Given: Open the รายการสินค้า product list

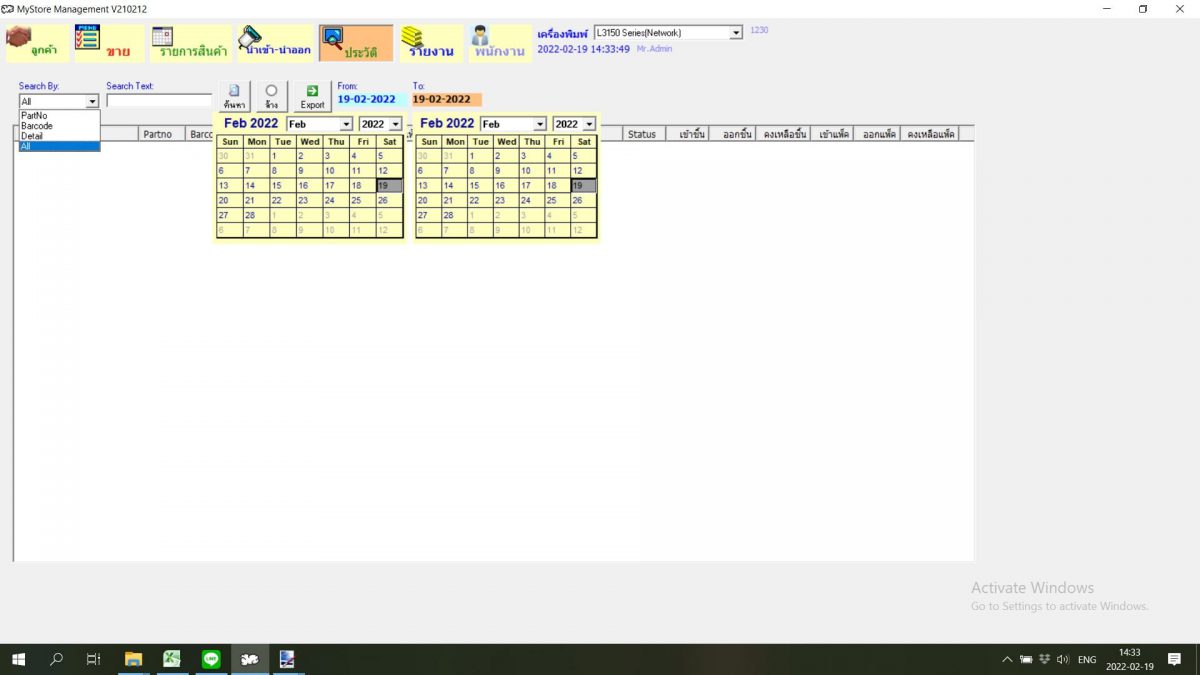Looking at the screenshot, I should coord(190,44).
